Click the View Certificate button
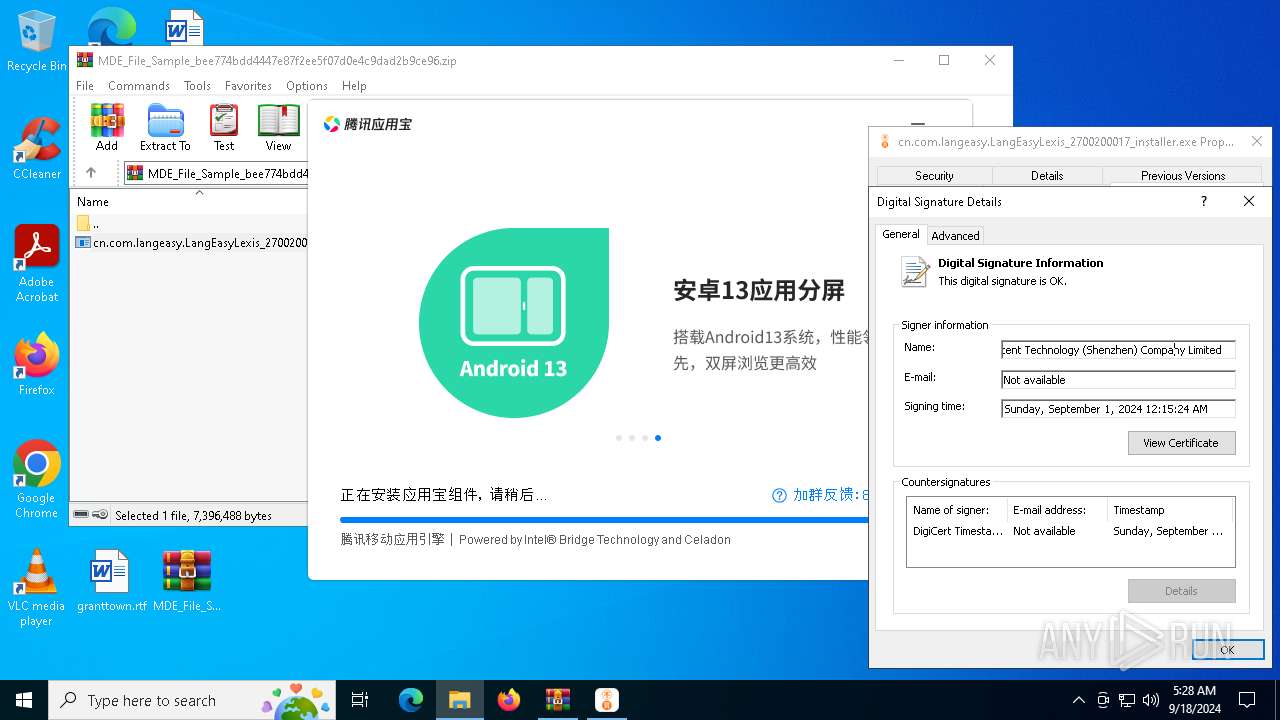 [x=1181, y=443]
